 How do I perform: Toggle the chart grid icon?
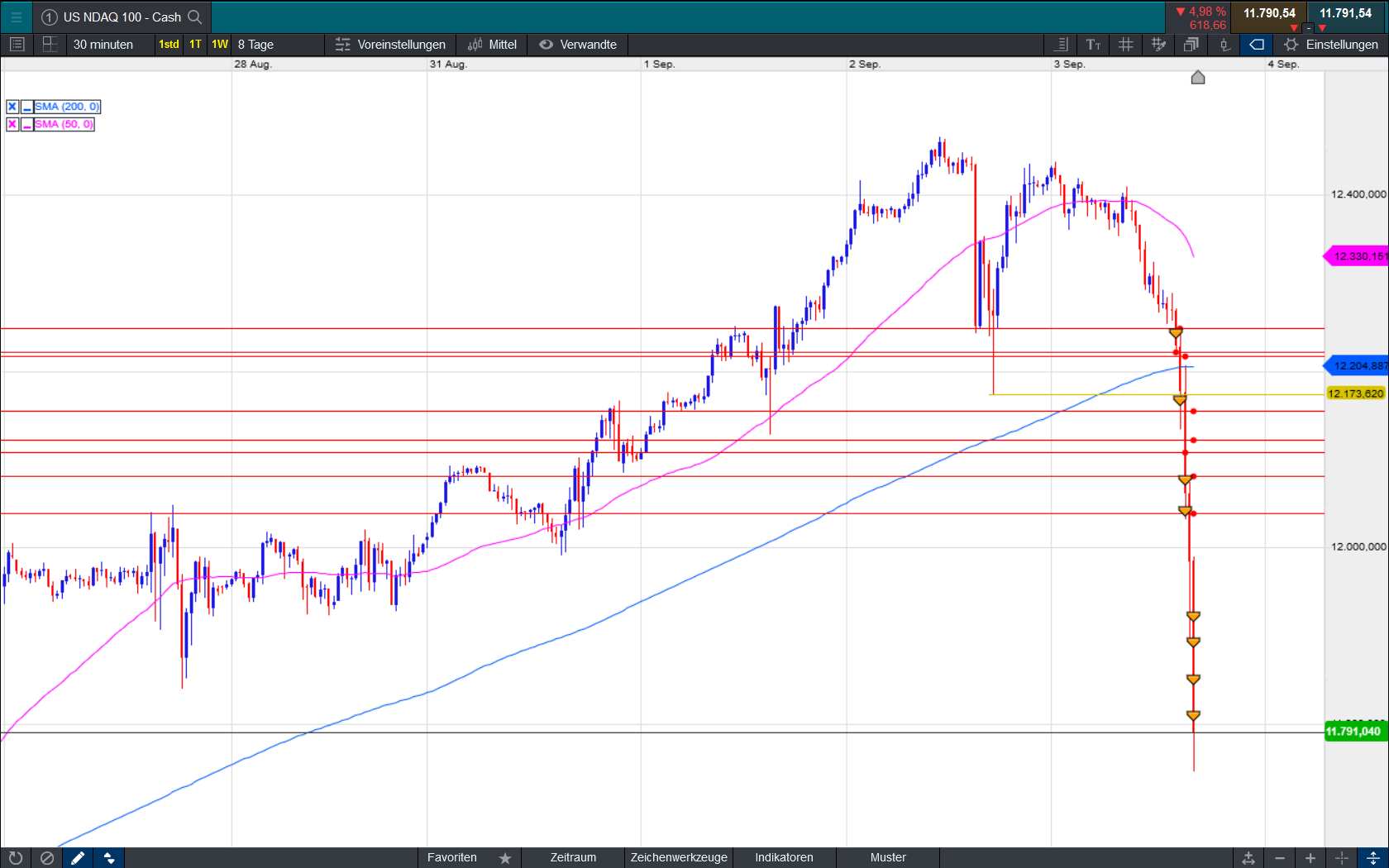pos(1126,45)
